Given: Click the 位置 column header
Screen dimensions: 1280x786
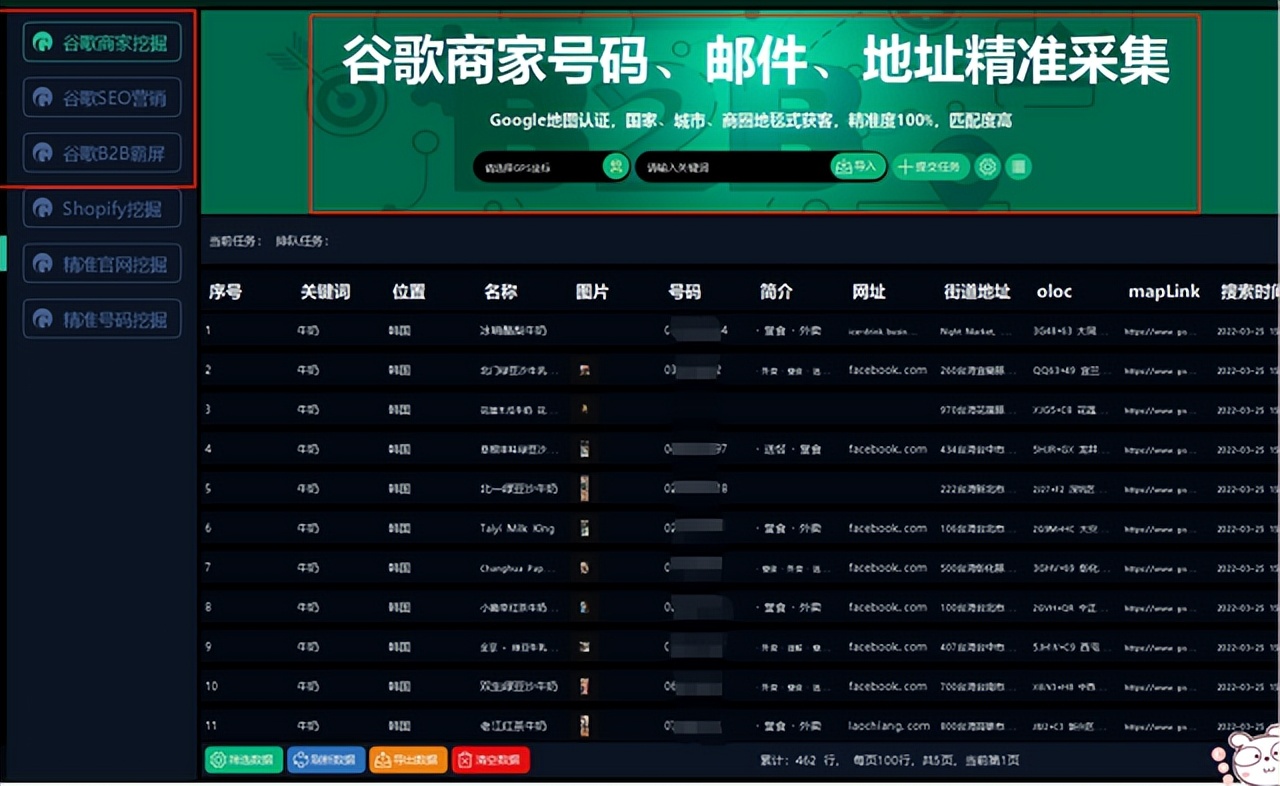Looking at the screenshot, I should (409, 292).
